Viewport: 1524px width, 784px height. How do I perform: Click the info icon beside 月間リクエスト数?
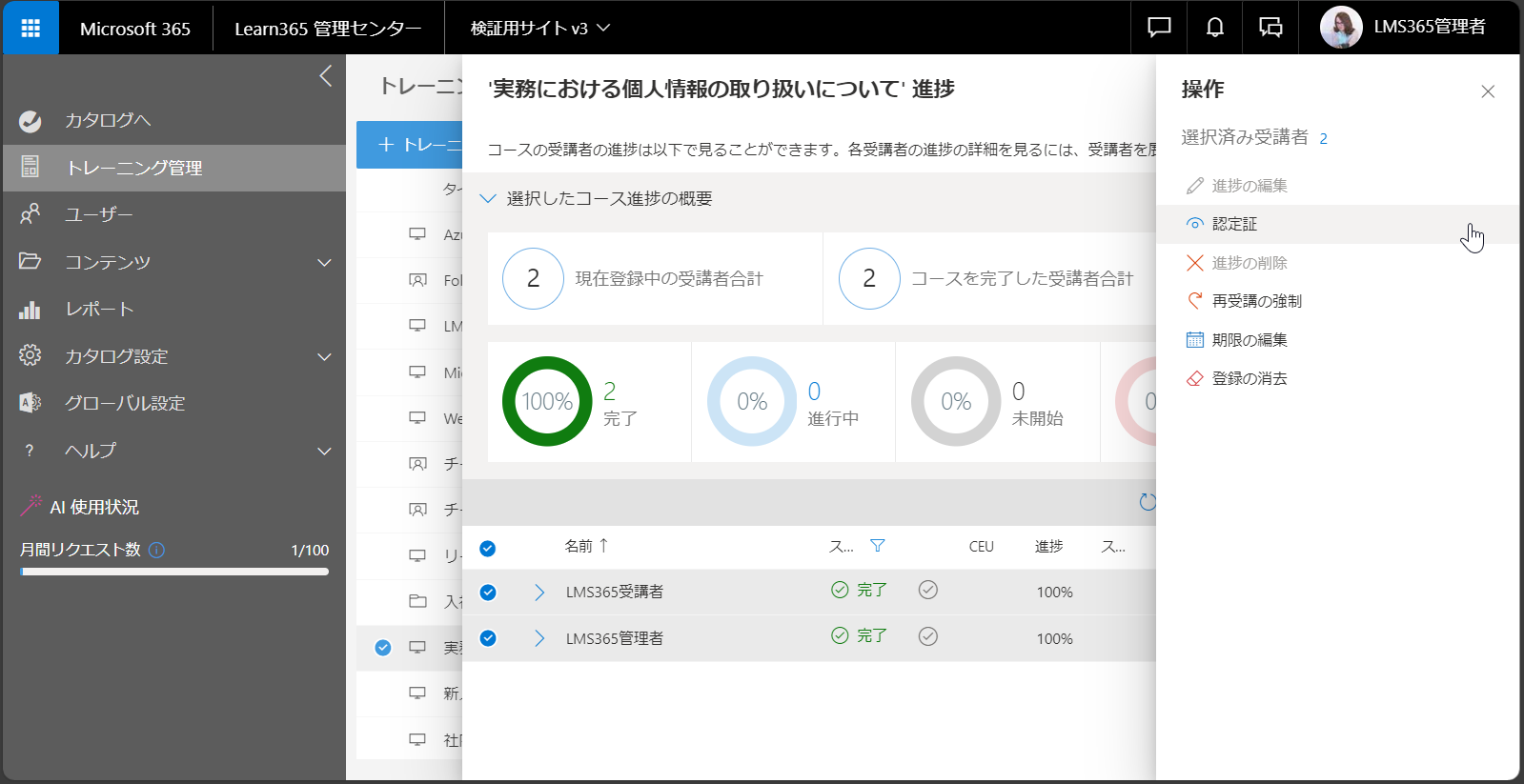pos(157,550)
